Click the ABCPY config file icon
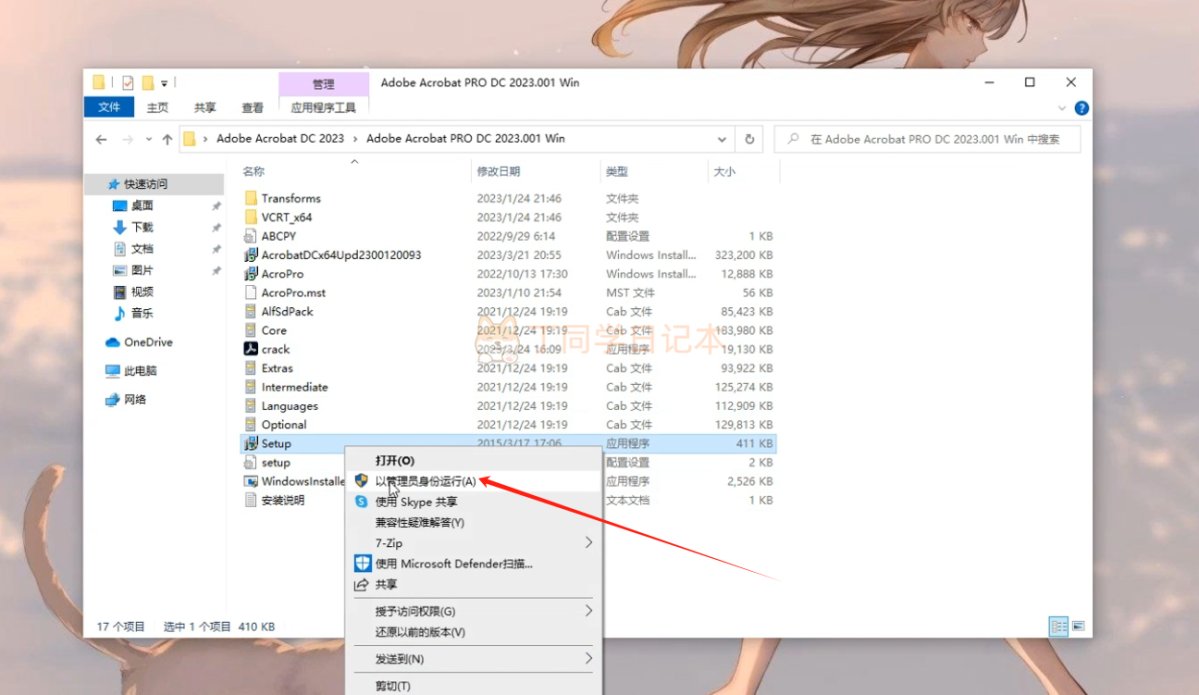Image resolution: width=1199 pixels, height=695 pixels. click(251, 236)
